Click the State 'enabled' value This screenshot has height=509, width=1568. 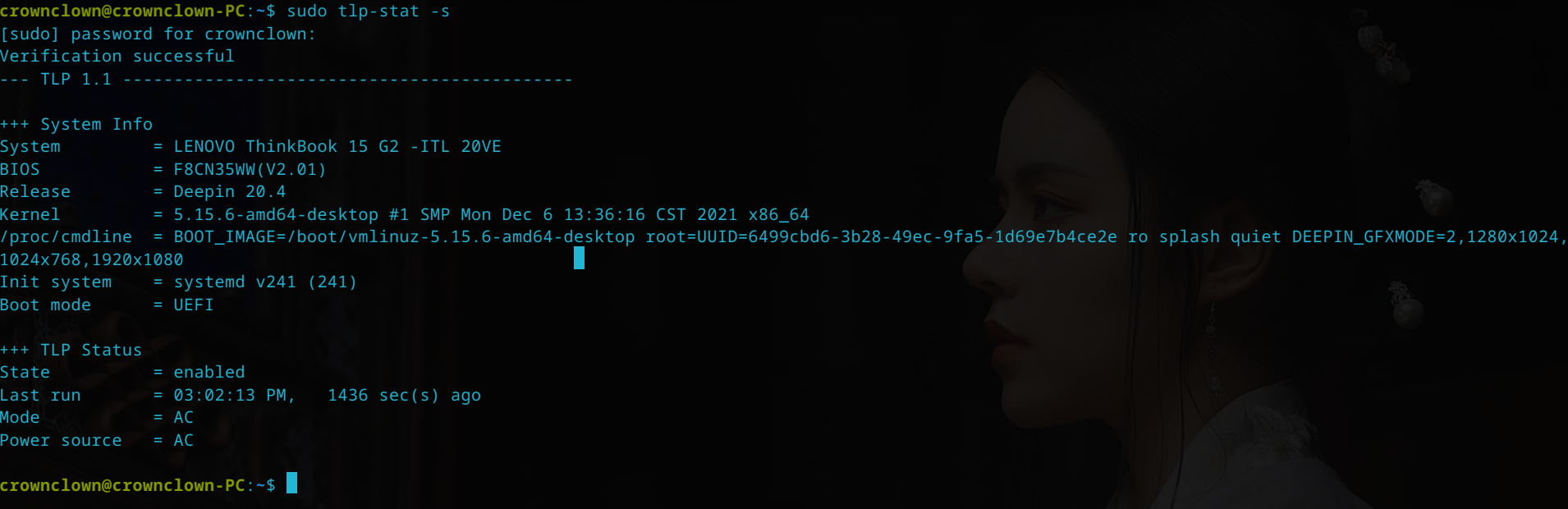tap(209, 373)
